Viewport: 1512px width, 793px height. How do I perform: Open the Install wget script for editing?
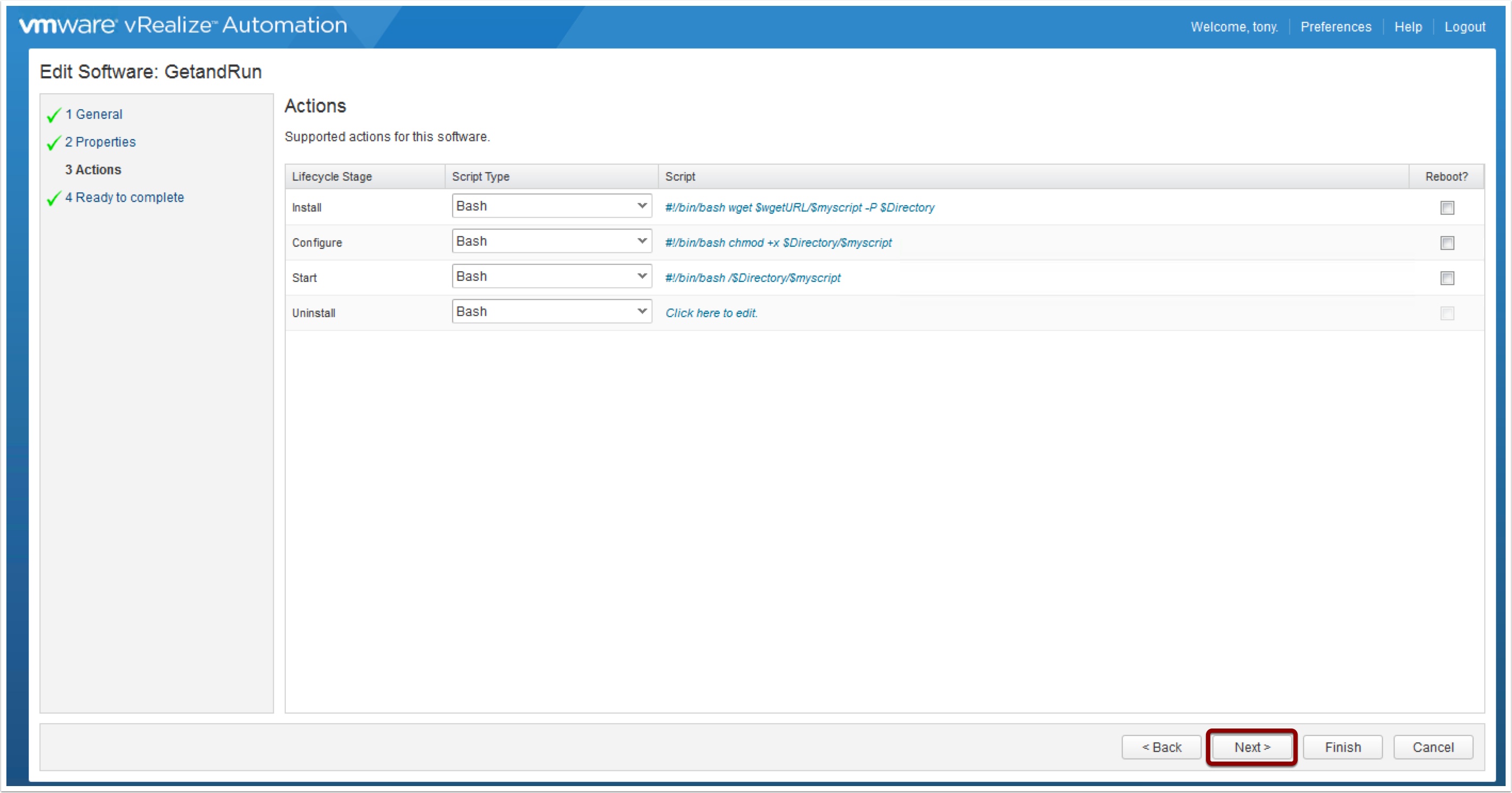pyautogui.click(x=799, y=208)
